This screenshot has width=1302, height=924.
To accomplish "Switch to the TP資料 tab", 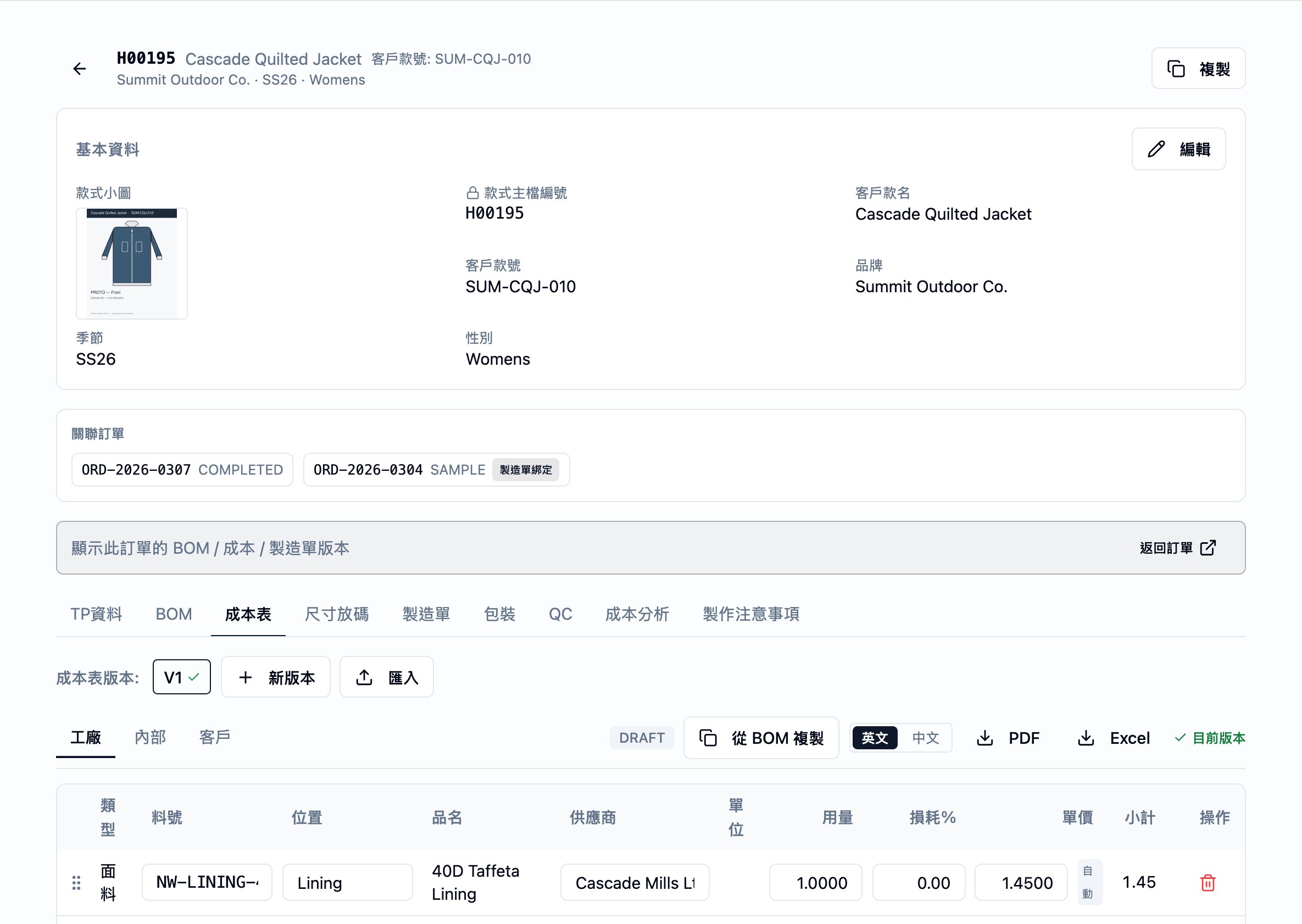I will click(x=96, y=614).
